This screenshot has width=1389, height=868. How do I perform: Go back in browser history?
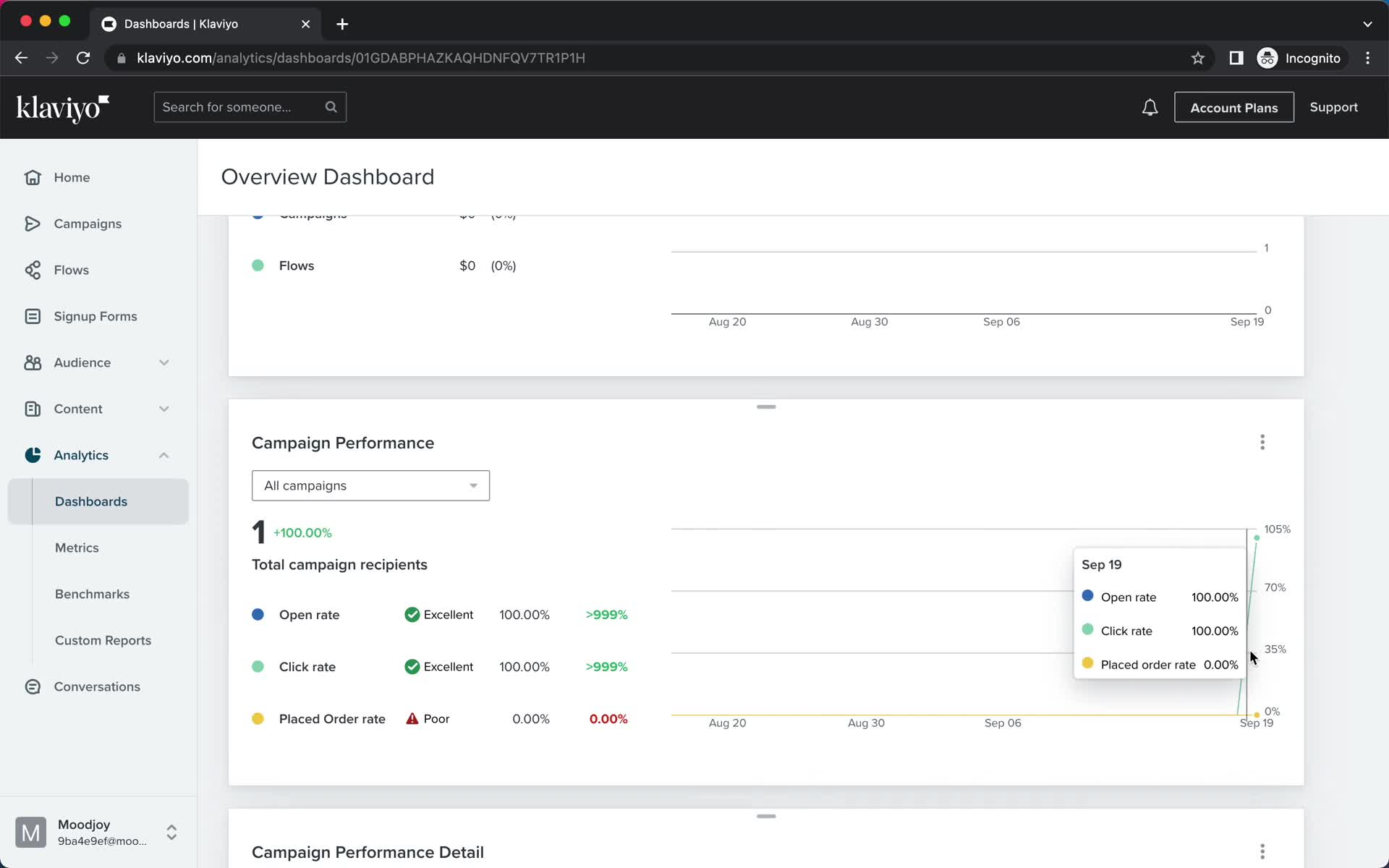pos(21,58)
